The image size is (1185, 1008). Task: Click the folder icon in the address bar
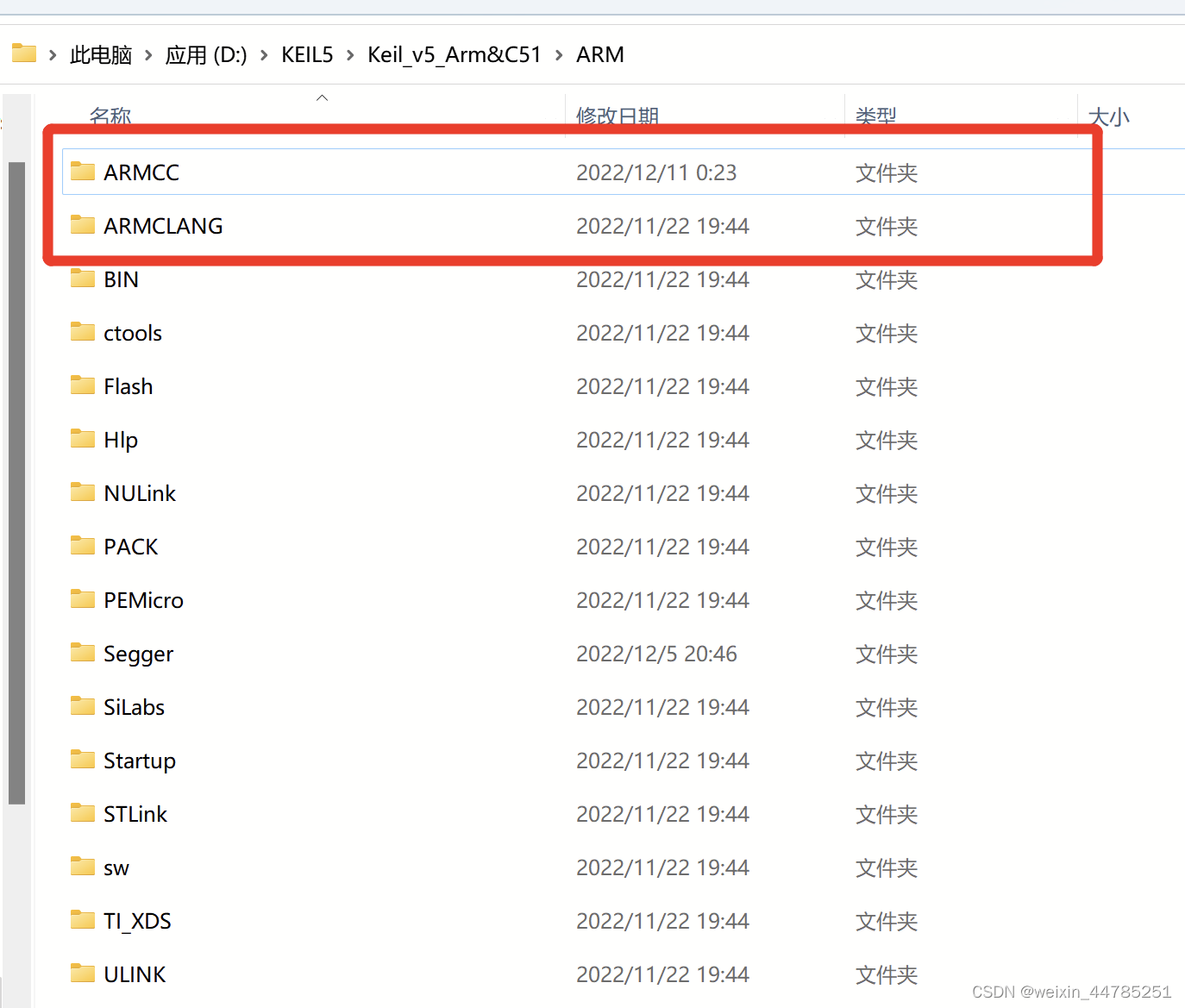pos(23,53)
